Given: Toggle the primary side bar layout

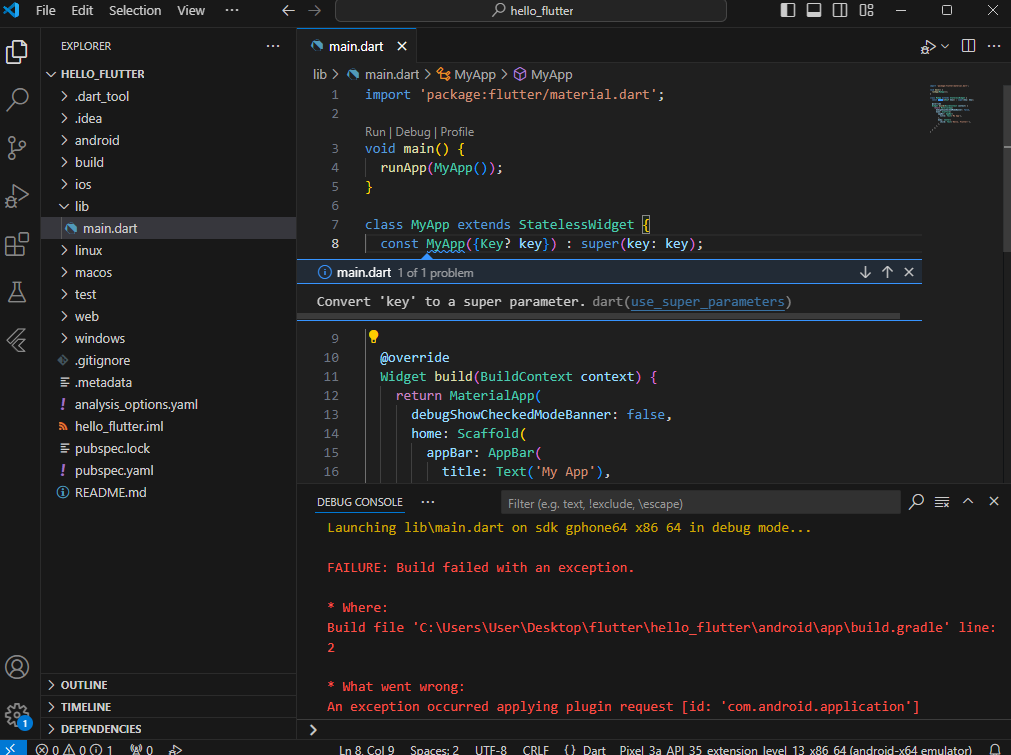Looking at the screenshot, I should point(787,10).
